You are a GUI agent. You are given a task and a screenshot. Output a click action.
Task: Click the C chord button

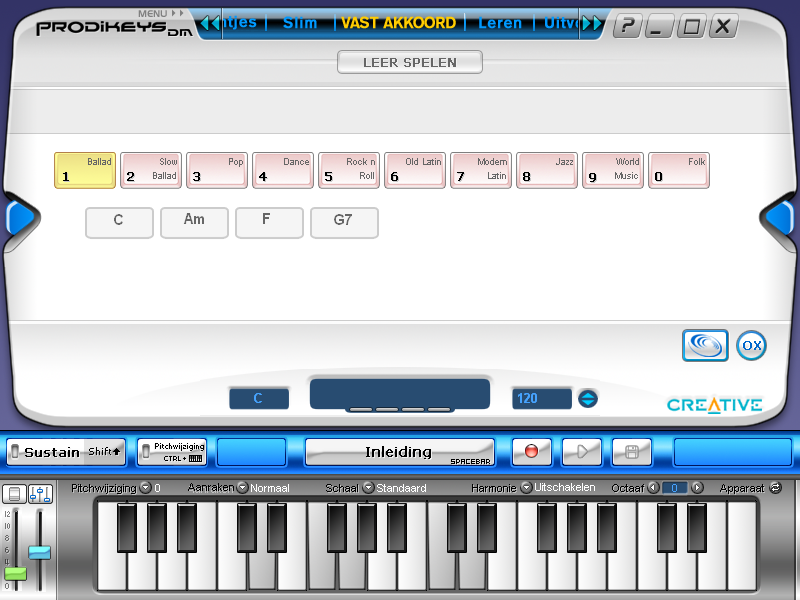coord(119,222)
